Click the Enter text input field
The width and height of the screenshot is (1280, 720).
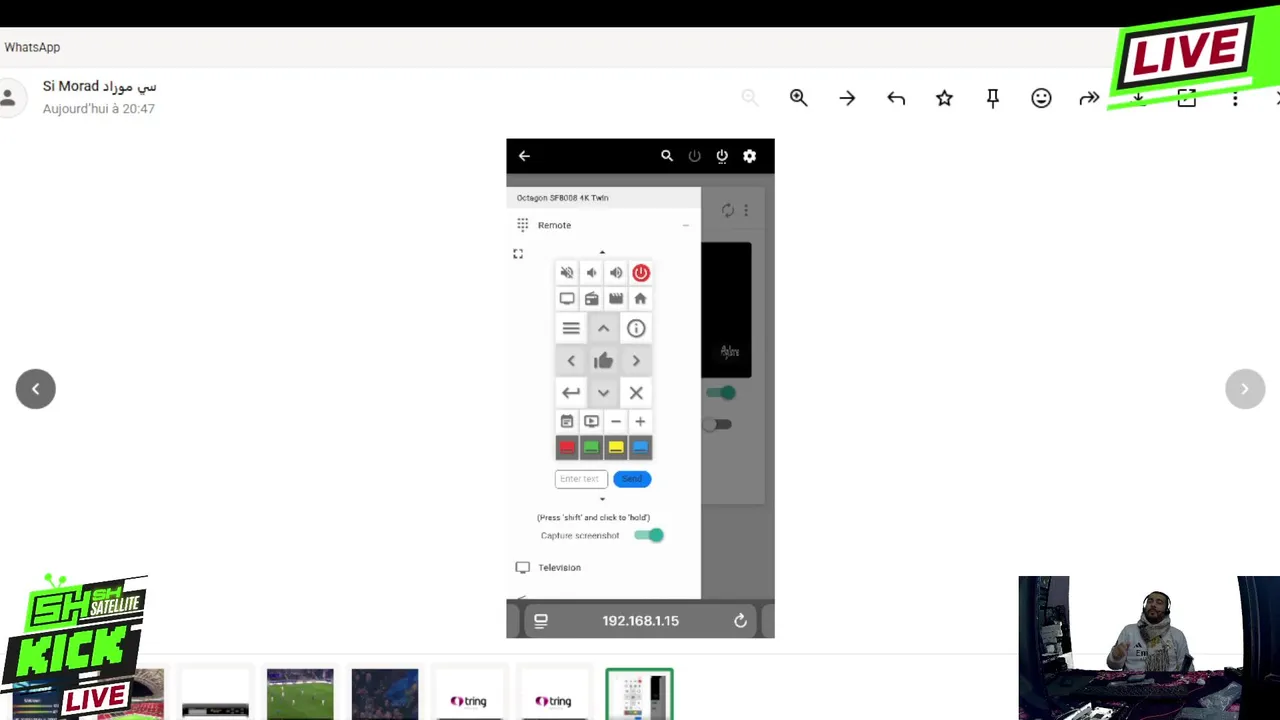click(581, 479)
